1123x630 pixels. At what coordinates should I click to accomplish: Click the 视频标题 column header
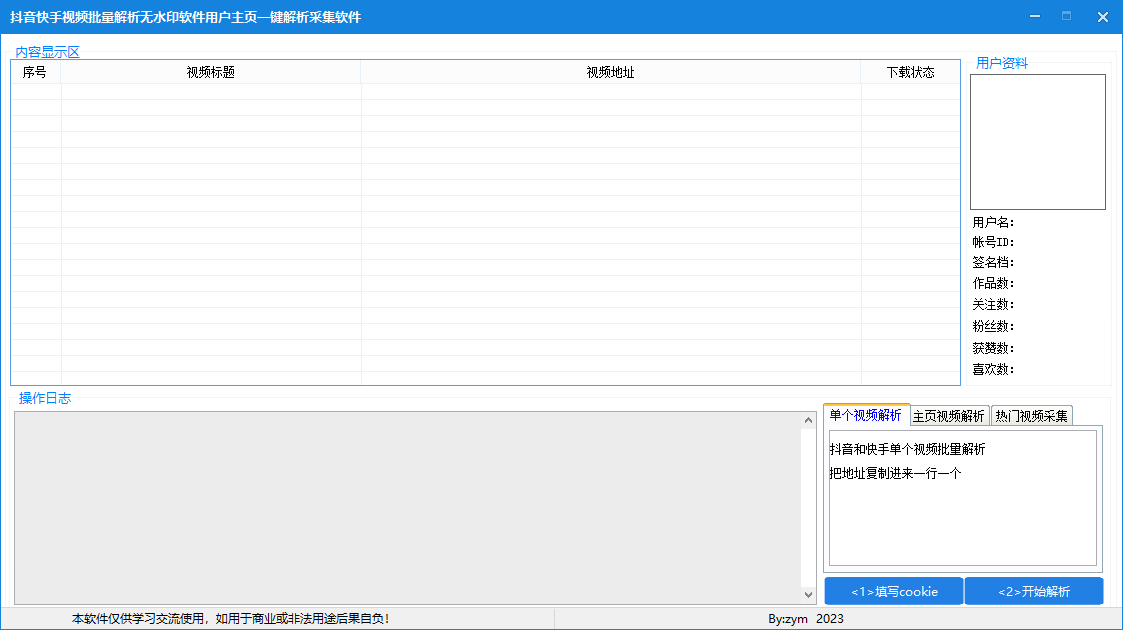point(211,72)
